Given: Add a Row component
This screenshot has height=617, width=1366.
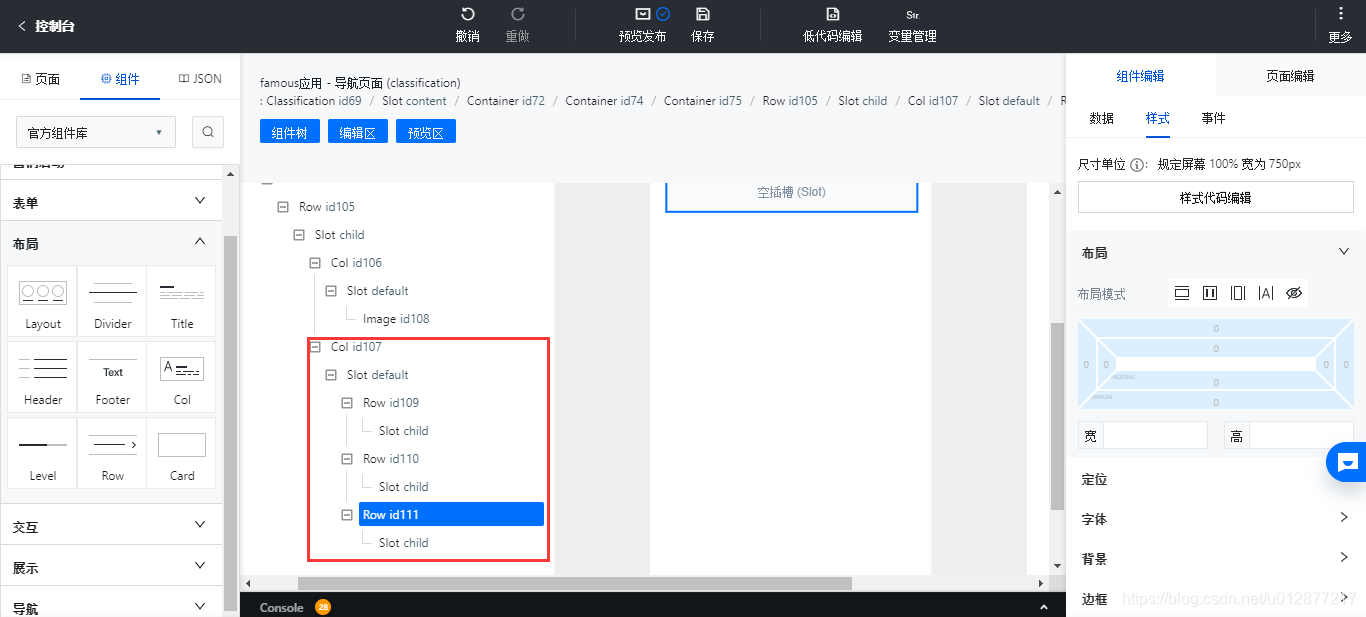Looking at the screenshot, I should [x=113, y=453].
